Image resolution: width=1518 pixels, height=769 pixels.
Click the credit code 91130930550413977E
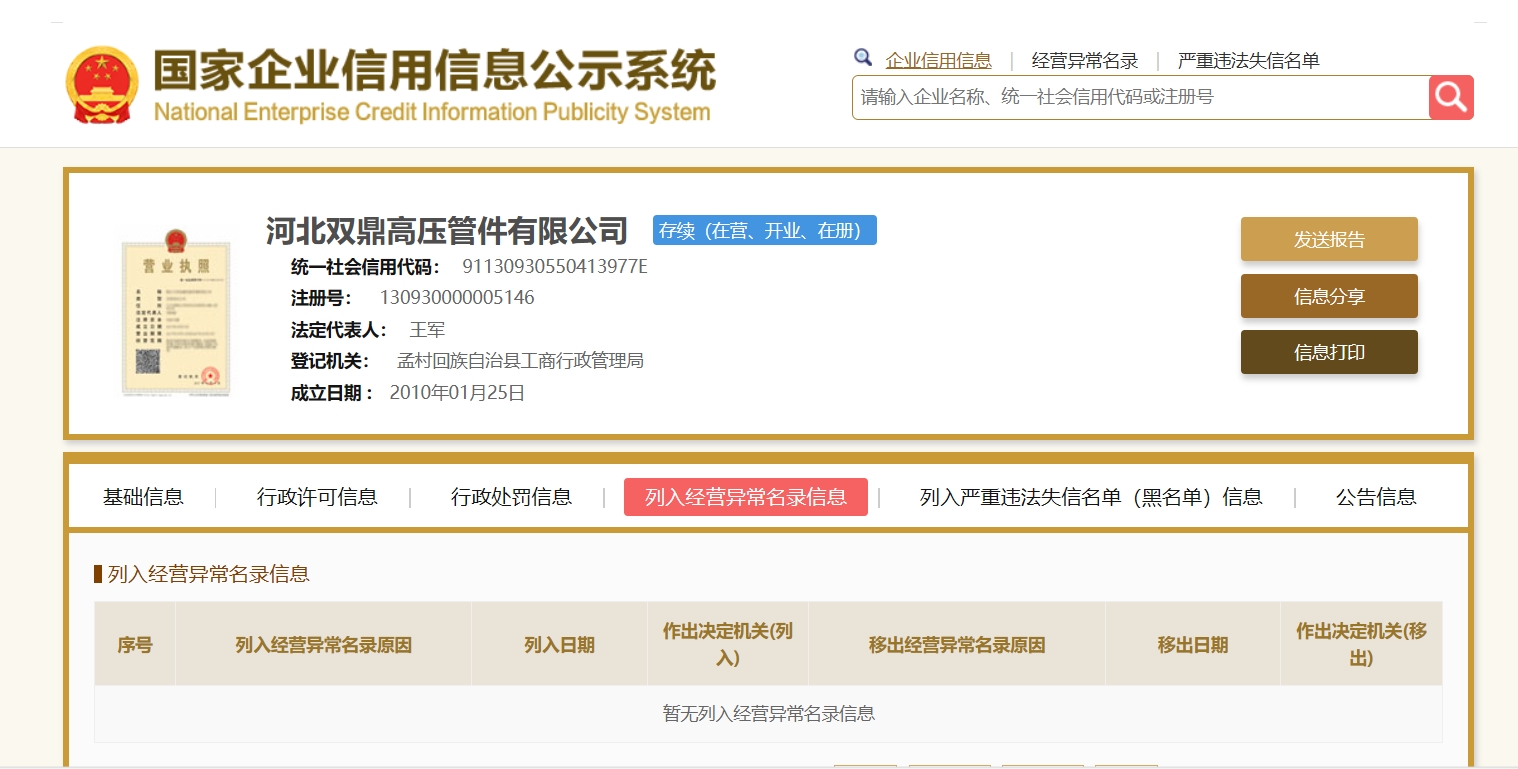555,266
